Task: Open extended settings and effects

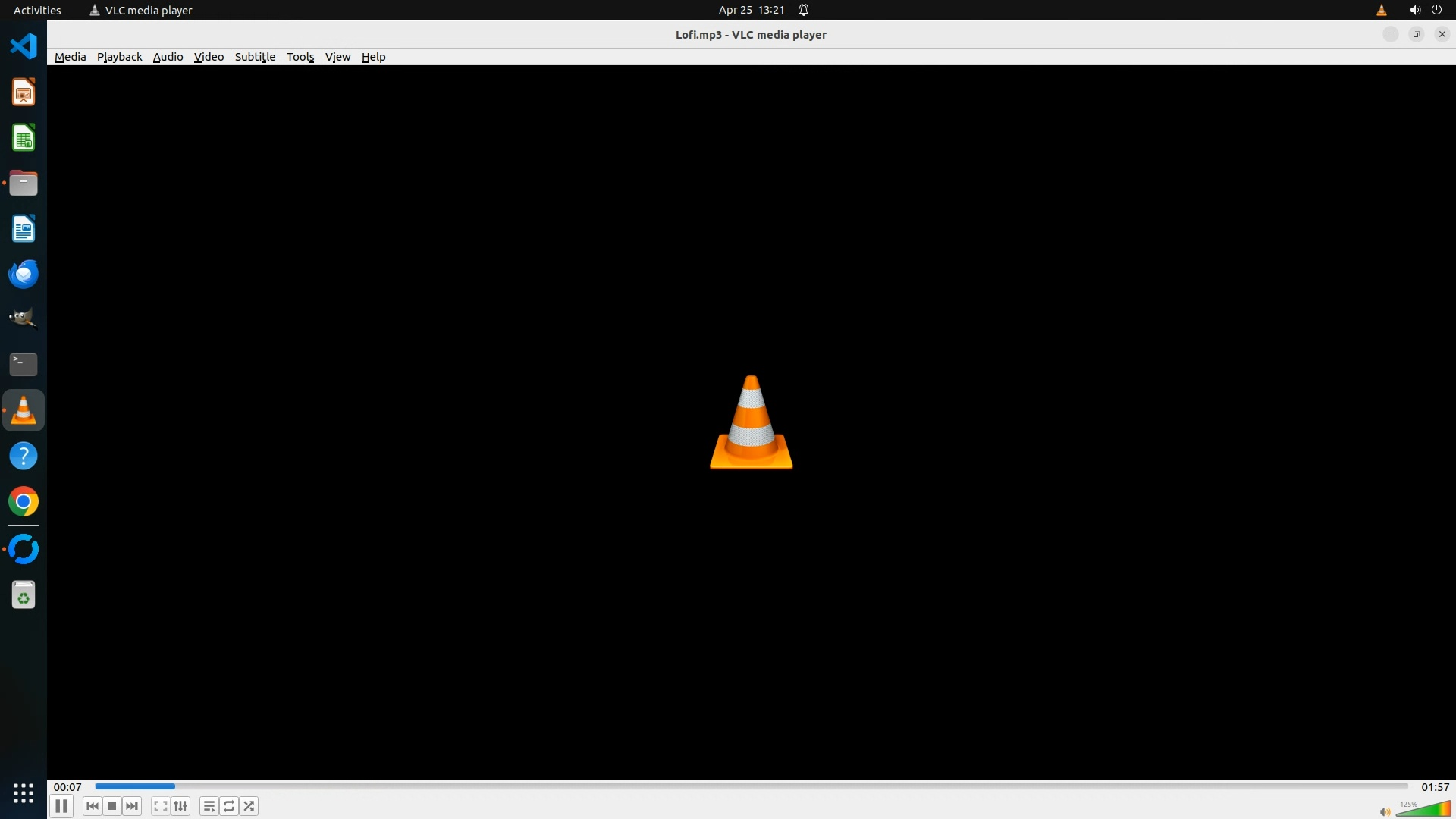Action: tap(180, 806)
